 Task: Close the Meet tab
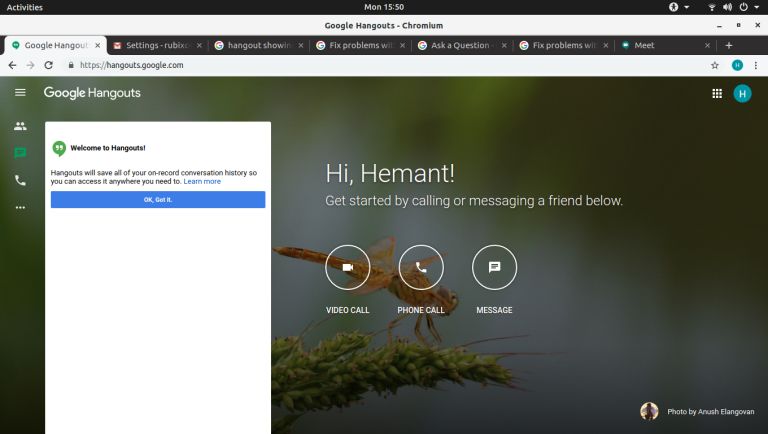[x=707, y=45]
